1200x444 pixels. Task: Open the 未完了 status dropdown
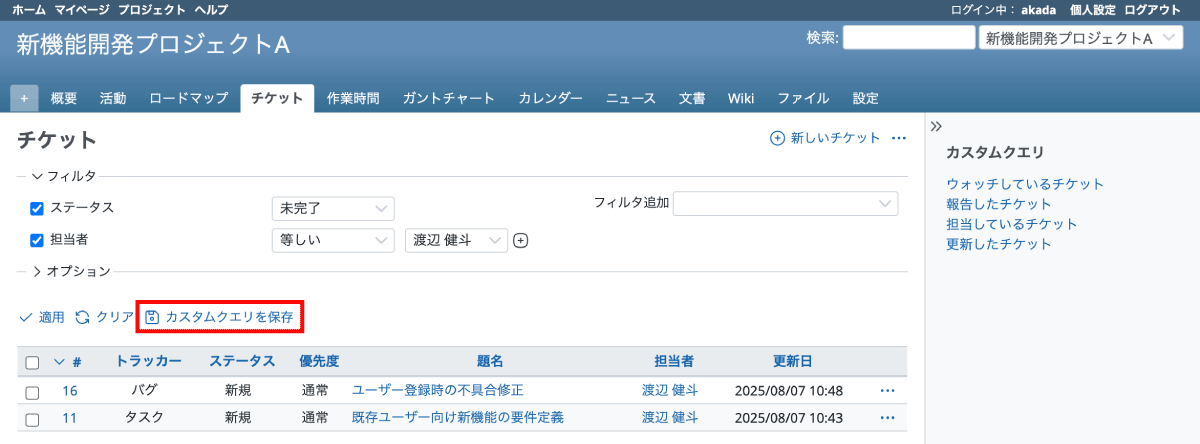(333, 208)
